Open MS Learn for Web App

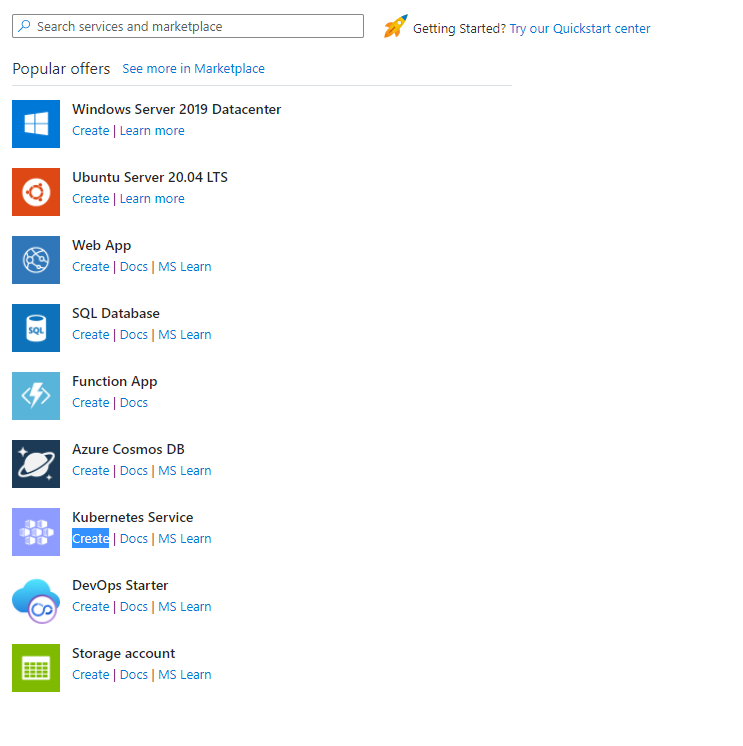coord(185,266)
